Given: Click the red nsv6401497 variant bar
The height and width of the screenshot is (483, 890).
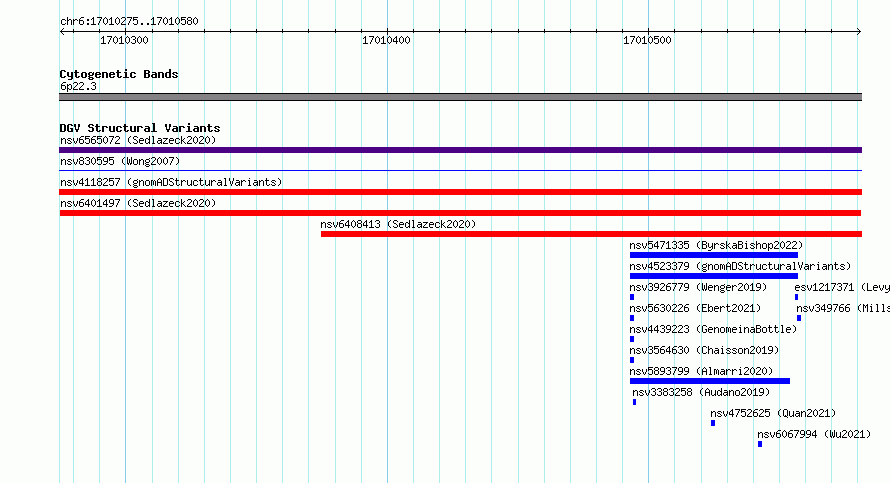Looking at the screenshot, I should click(x=460, y=213).
